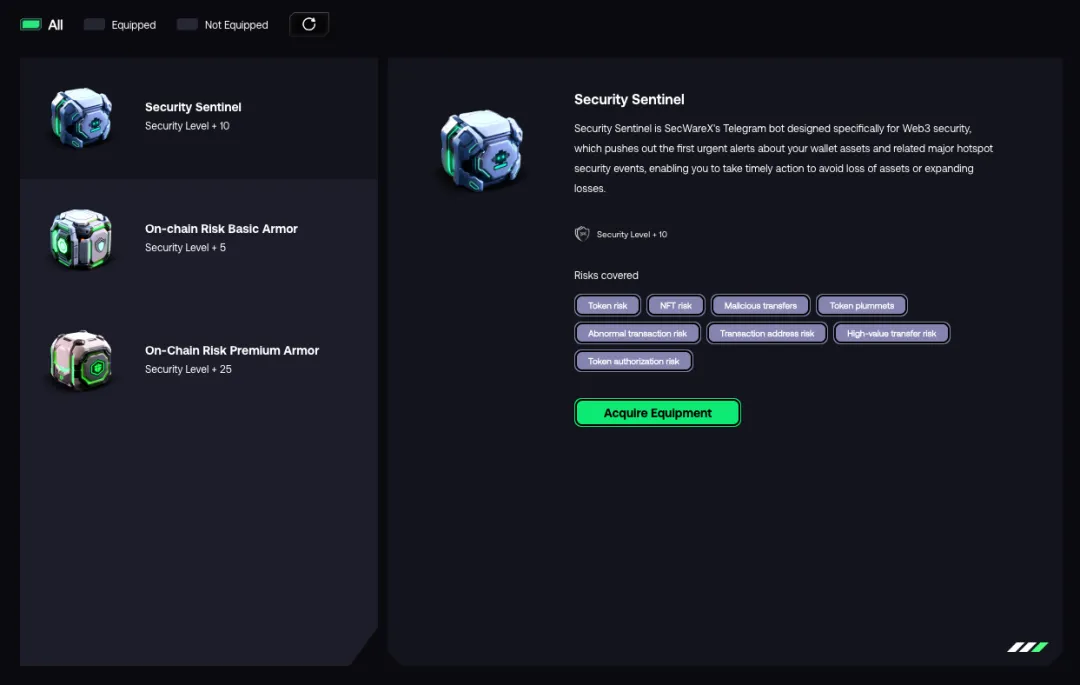Screen dimensions: 1080x685
Task: Click the refresh icon button
Action: coord(309,25)
